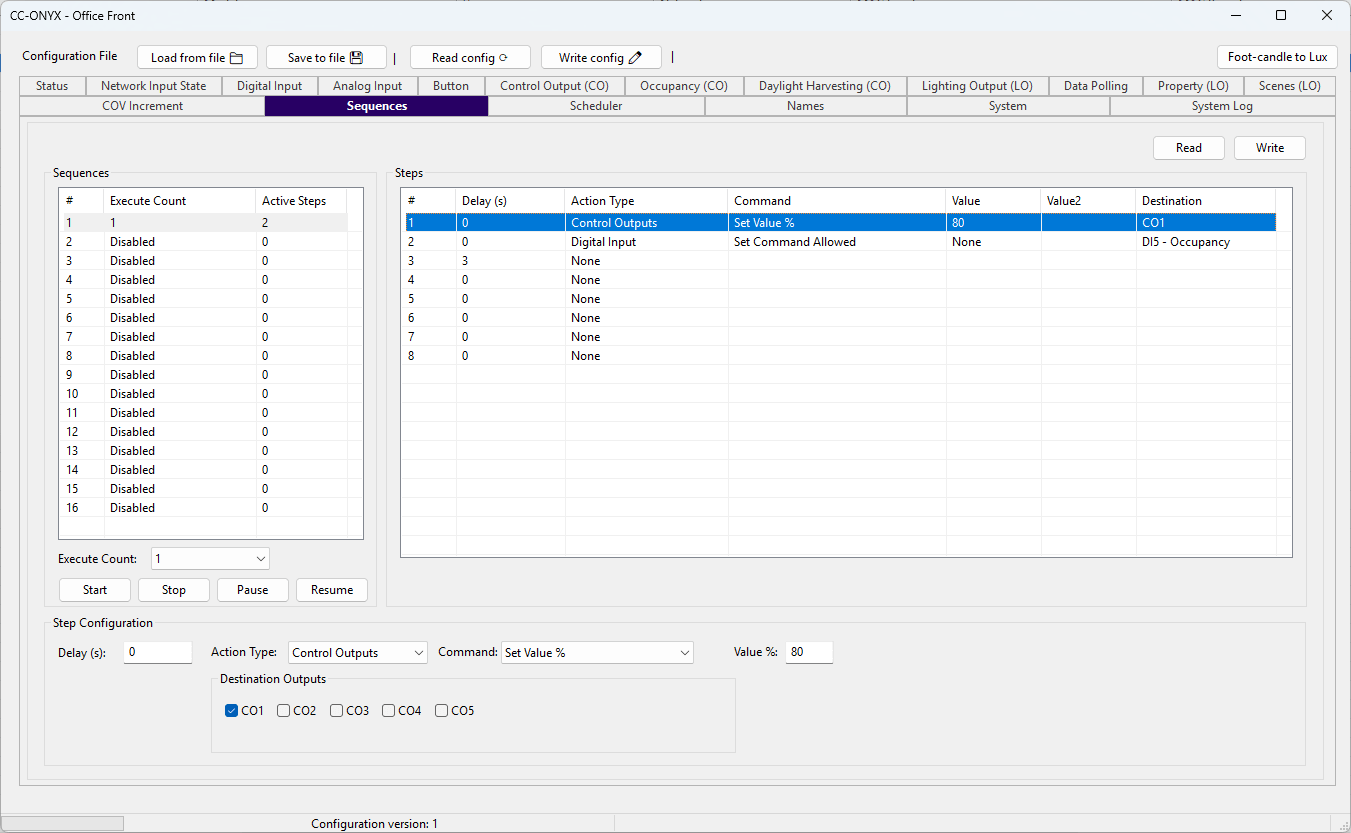Image resolution: width=1351 pixels, height=833 pixels.
Task: Open the Data Polling tab
Action: pos(1096,86)
